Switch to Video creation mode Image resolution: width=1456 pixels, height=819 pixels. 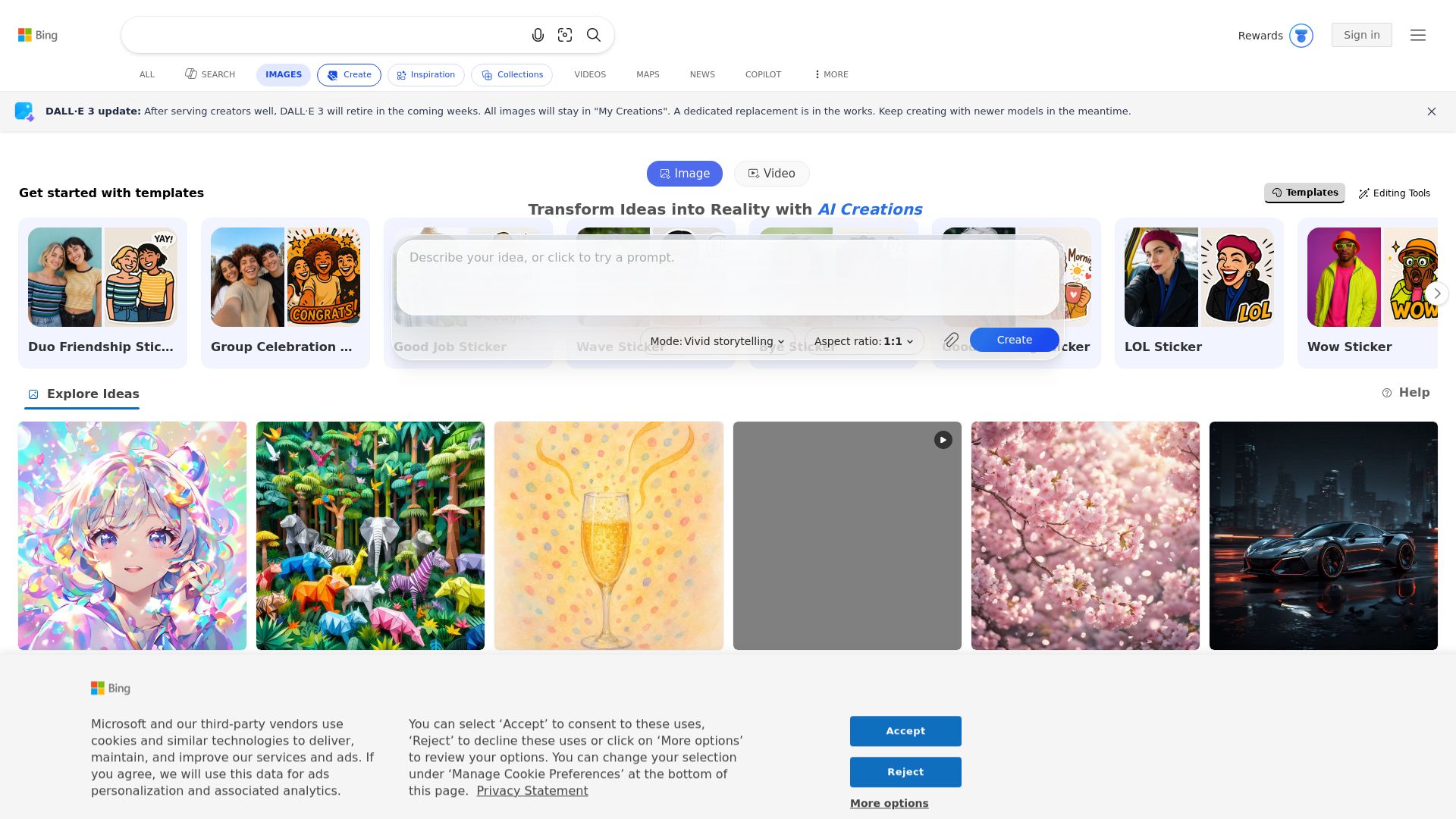(771, 174)
